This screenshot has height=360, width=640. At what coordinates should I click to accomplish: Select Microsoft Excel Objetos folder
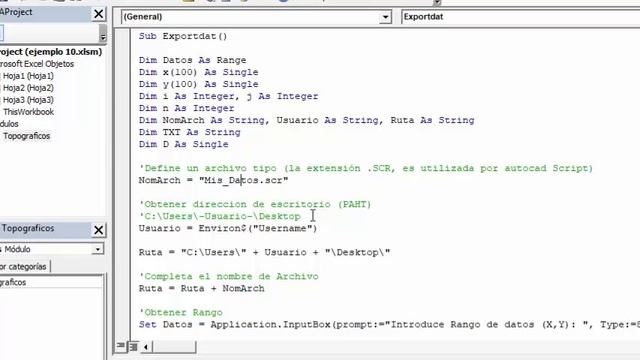tap(37, 64)
